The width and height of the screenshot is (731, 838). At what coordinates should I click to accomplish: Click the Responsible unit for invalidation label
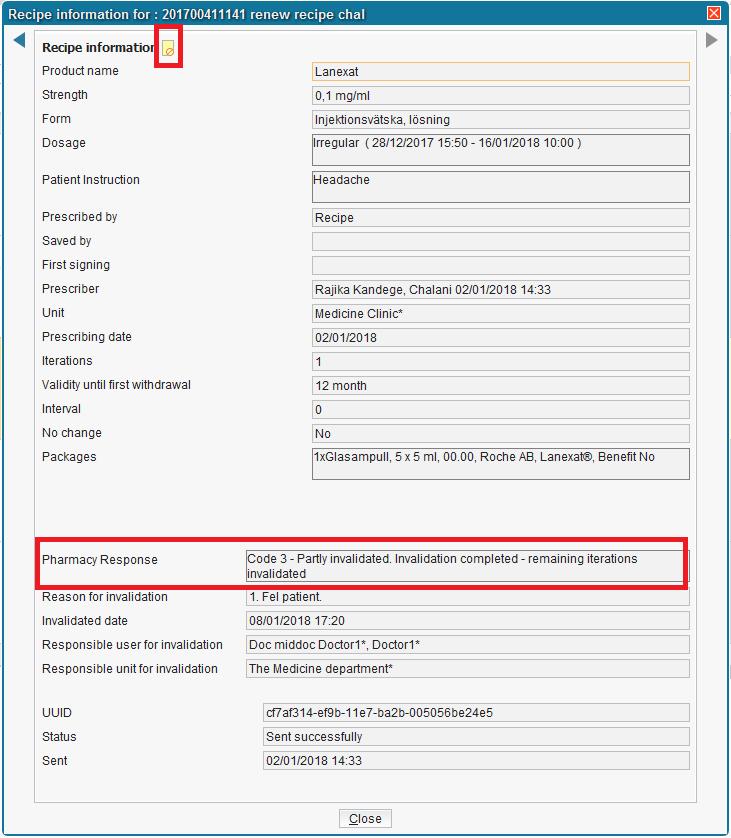pyautogui.click(x=130, y=669)
